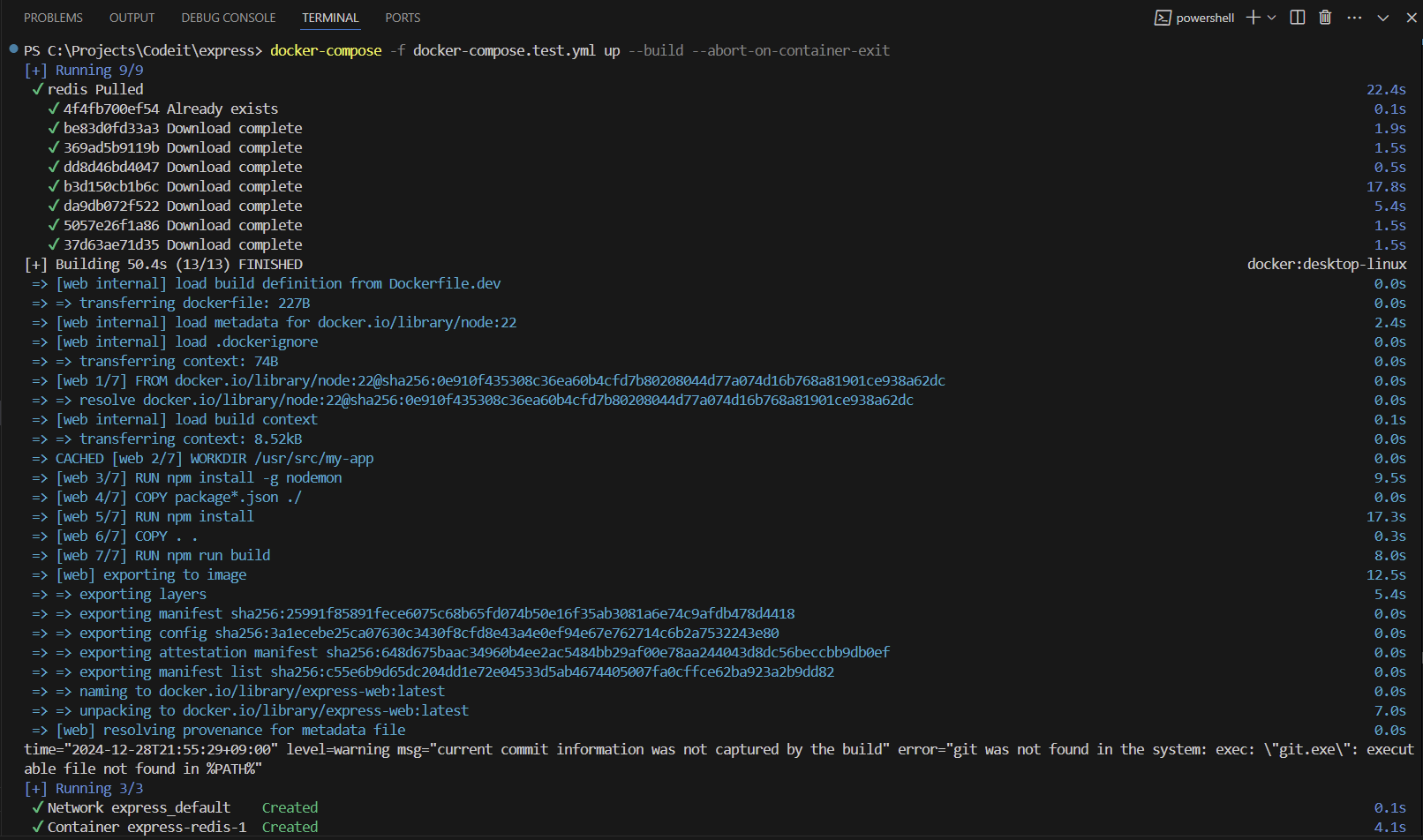Click "Building 50.4s (13/13) FINISHED" line

pos(163,264)
